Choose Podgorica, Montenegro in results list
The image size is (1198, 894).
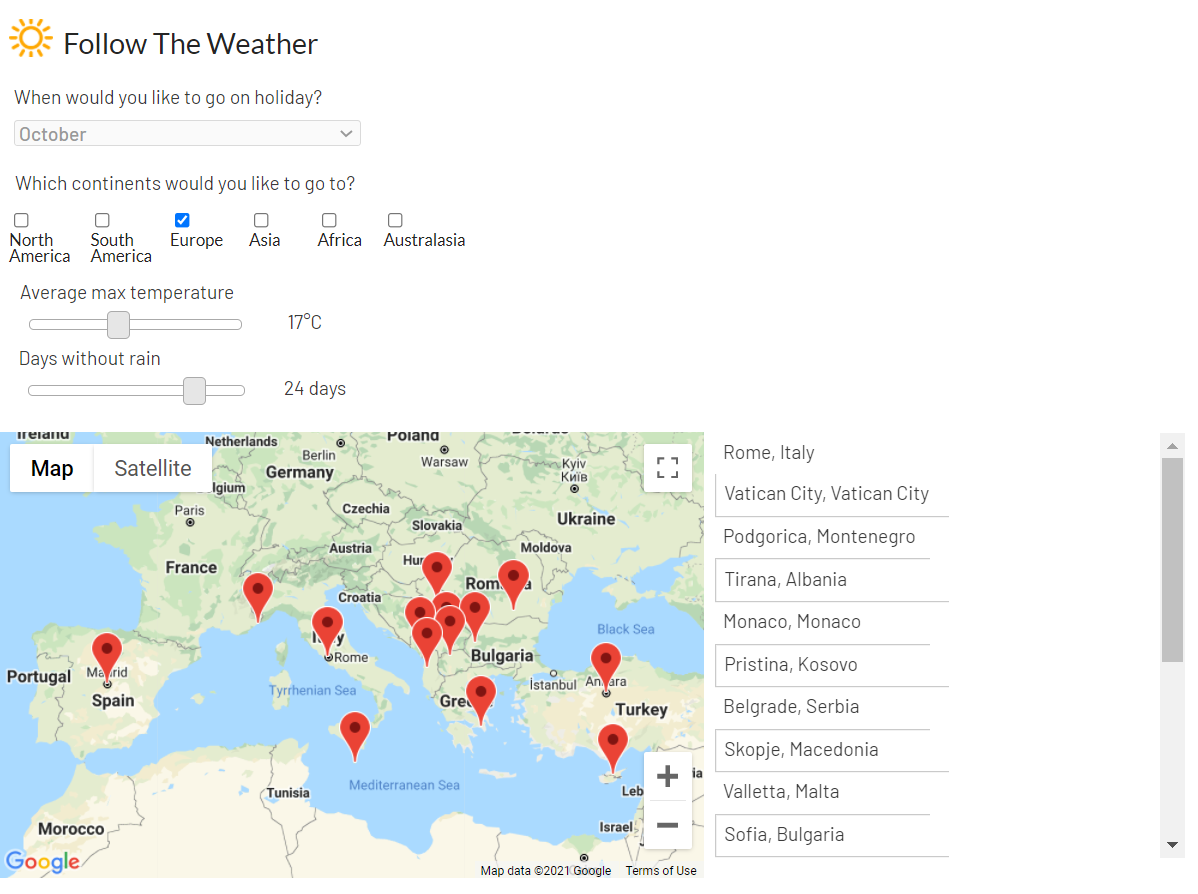(x=819, y=537)
